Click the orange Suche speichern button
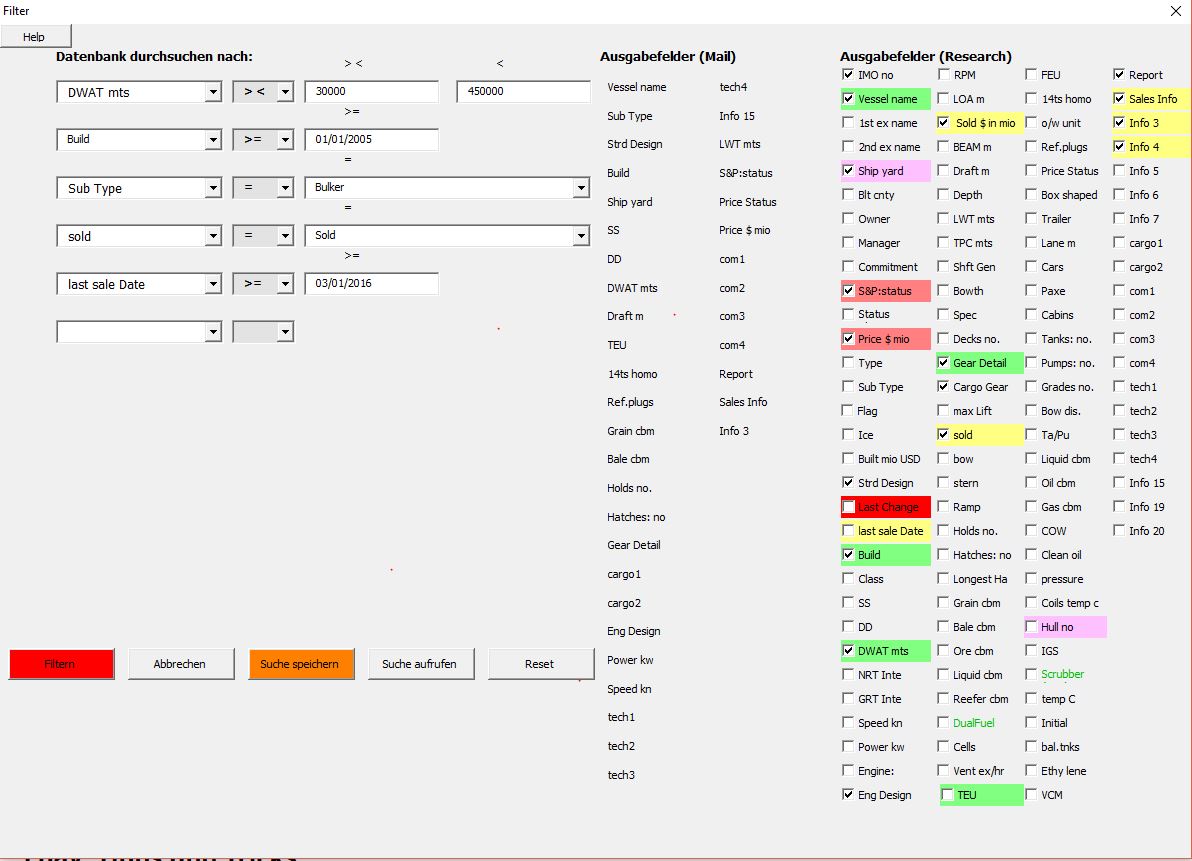This screenshot has width=1192, height=861. (300, 664)
